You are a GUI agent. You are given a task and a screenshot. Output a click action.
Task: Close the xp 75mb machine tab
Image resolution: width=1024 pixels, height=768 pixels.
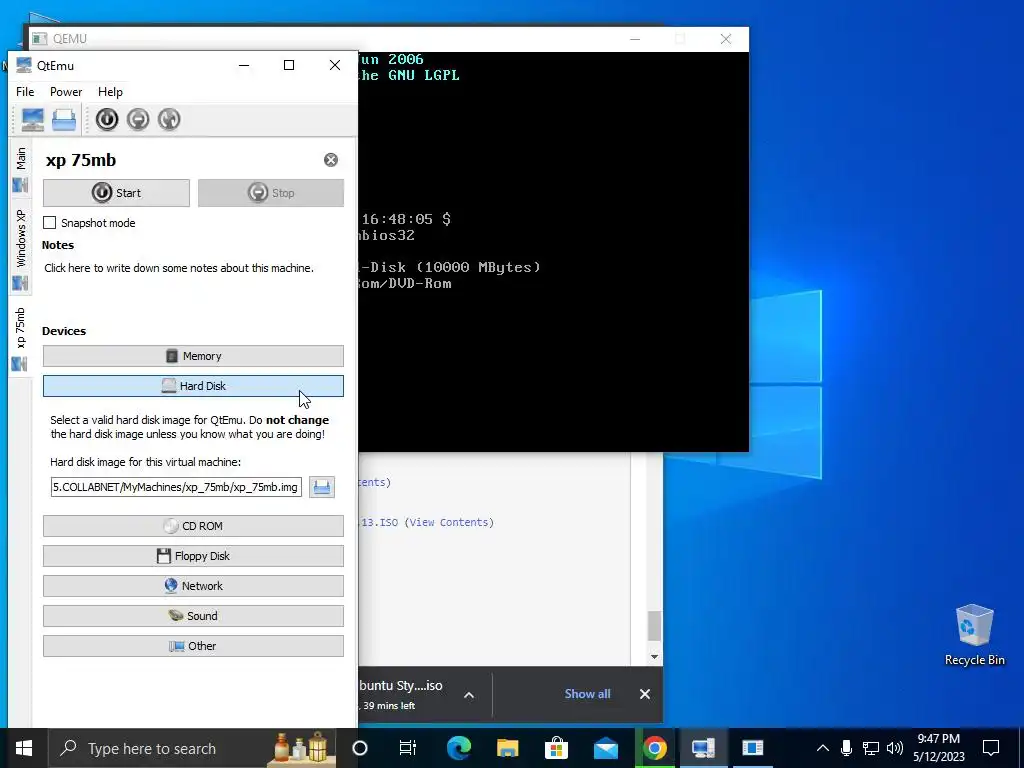331,160
